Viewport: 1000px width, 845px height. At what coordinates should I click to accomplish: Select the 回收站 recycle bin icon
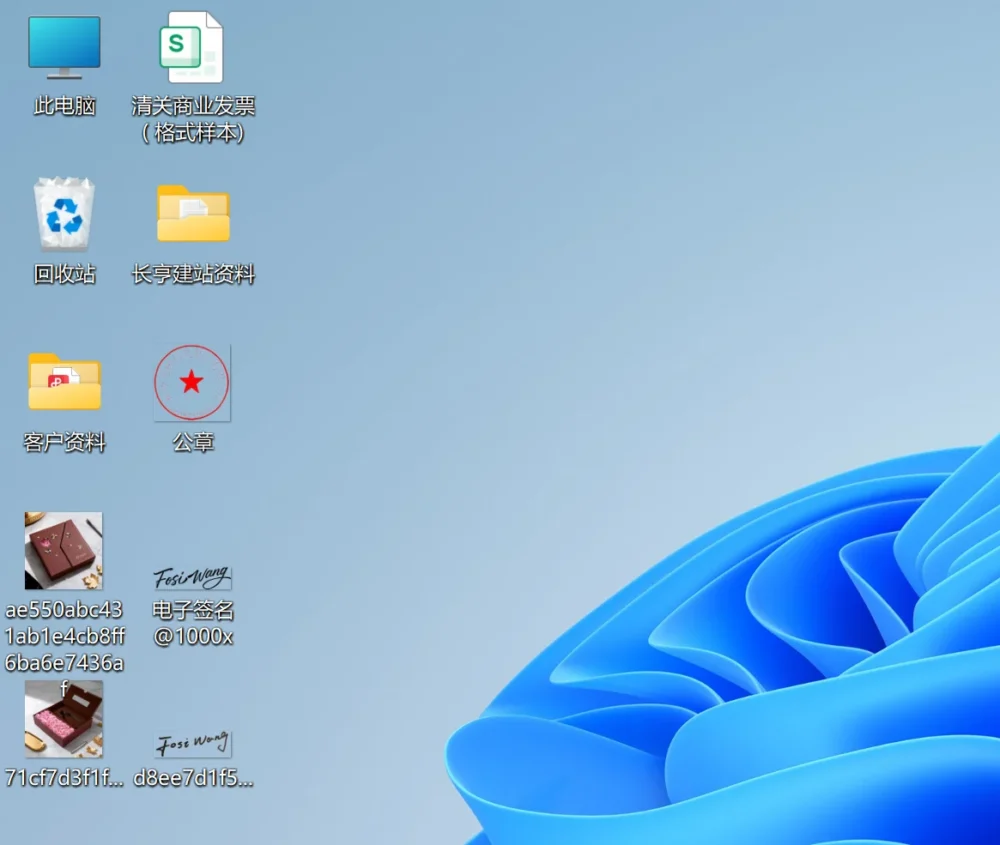[x=64, y=213]
